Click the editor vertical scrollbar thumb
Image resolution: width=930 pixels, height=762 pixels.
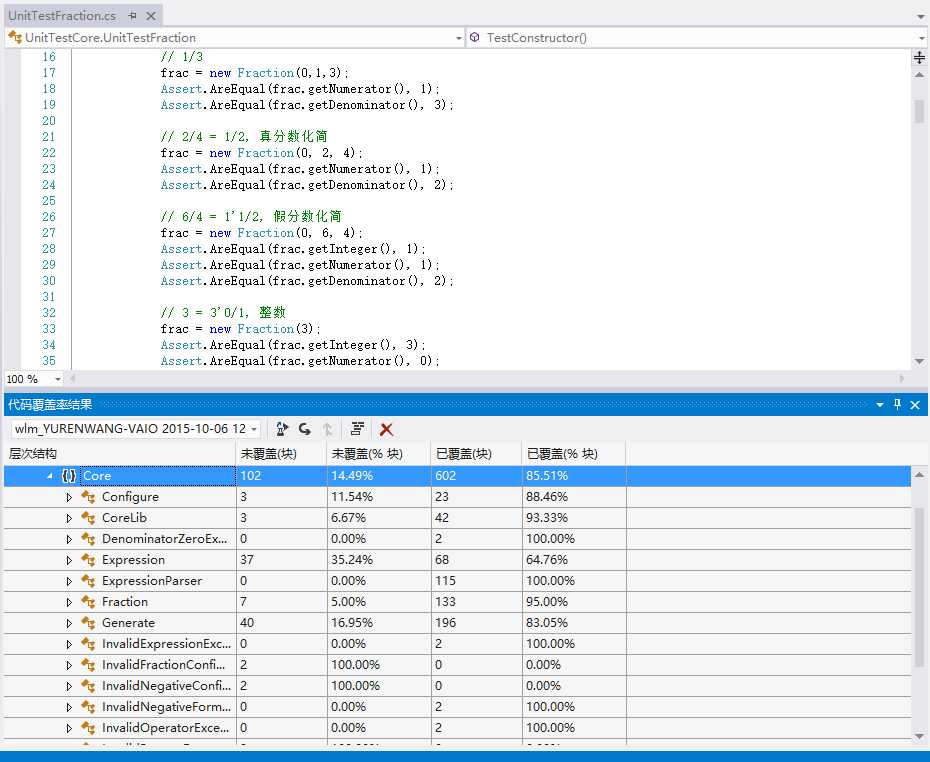919,111
